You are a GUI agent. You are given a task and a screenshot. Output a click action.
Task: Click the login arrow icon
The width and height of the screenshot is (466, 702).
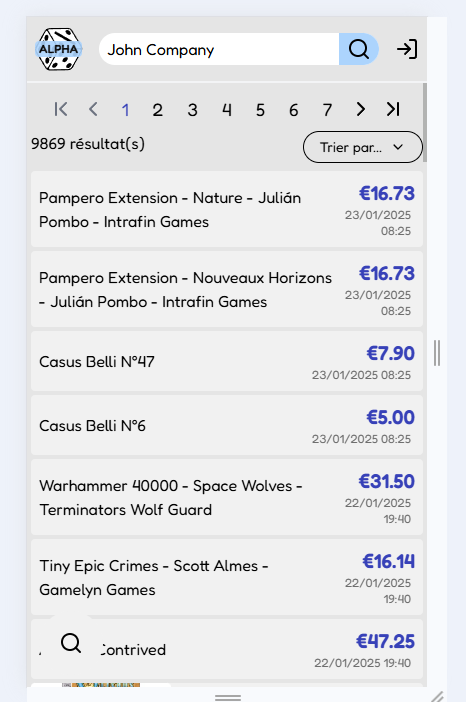tap(407, 49)
